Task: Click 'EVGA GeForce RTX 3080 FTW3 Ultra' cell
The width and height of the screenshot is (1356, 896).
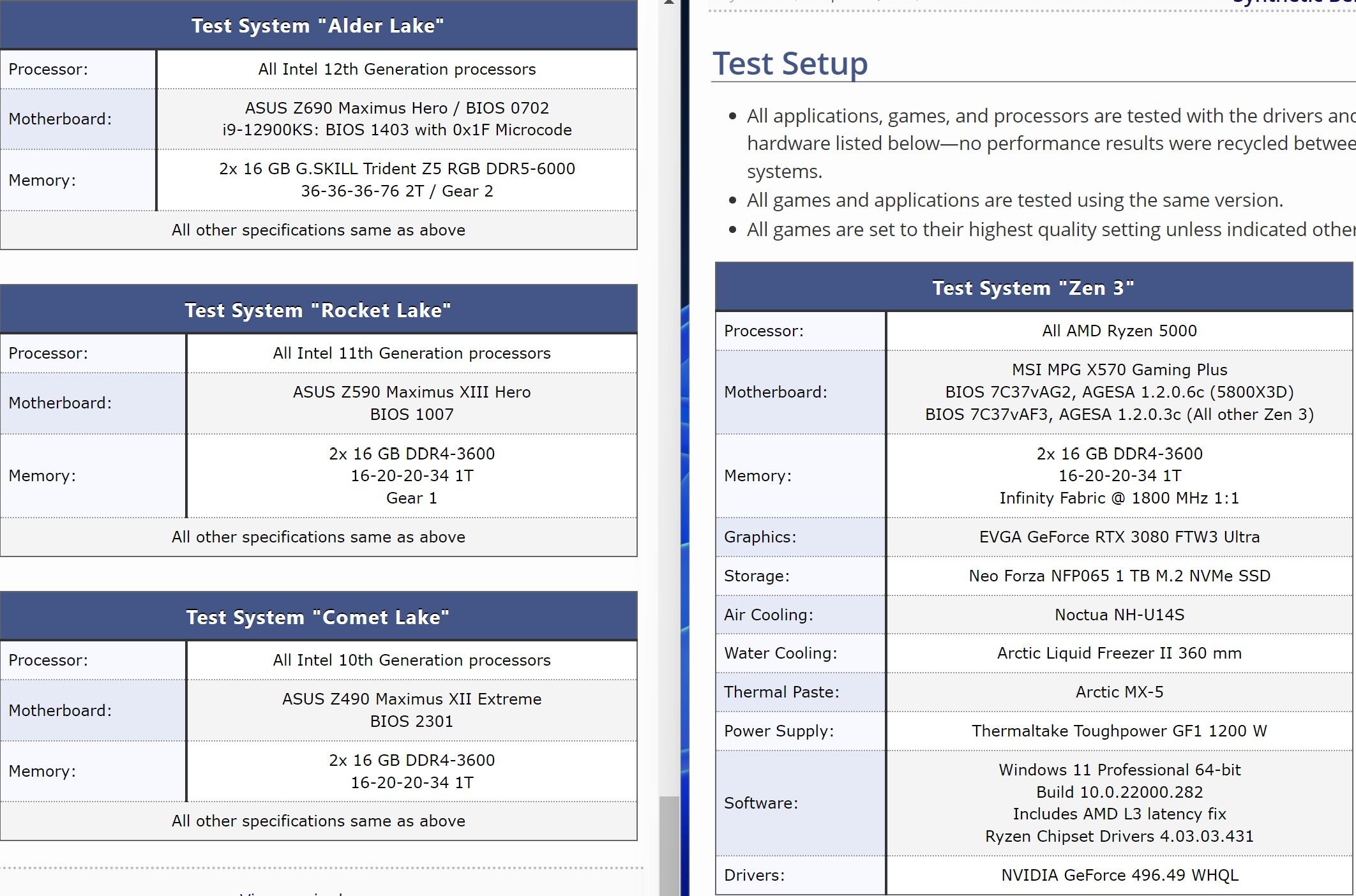Action: [x=1120, y=537]
